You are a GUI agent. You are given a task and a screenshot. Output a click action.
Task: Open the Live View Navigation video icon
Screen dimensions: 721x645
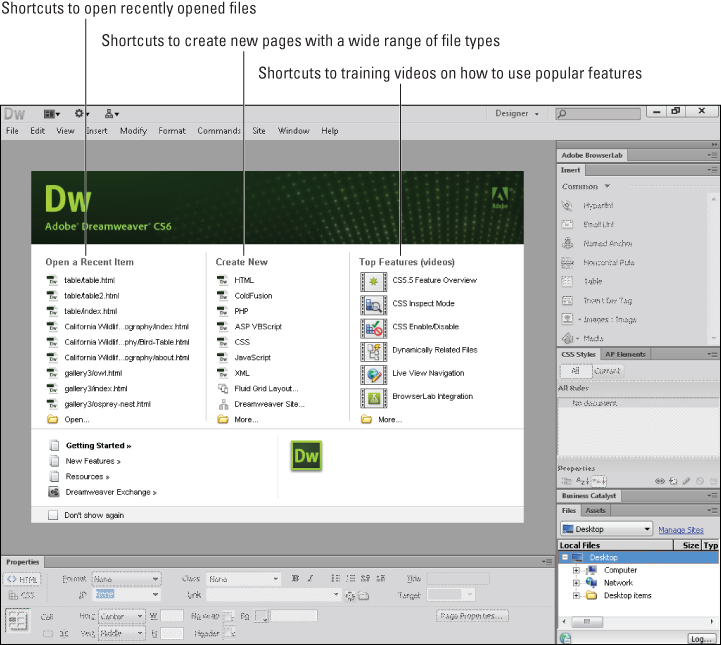[x=372, y=373]
